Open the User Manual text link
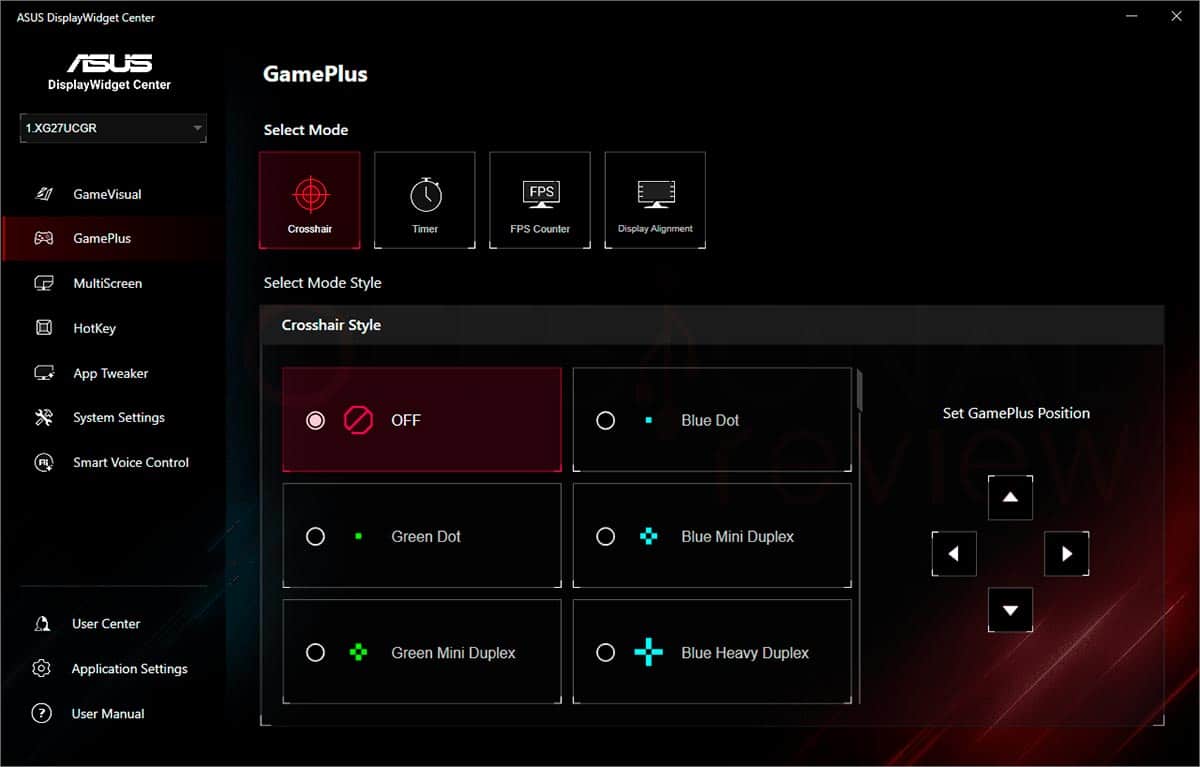 [108, 714]
